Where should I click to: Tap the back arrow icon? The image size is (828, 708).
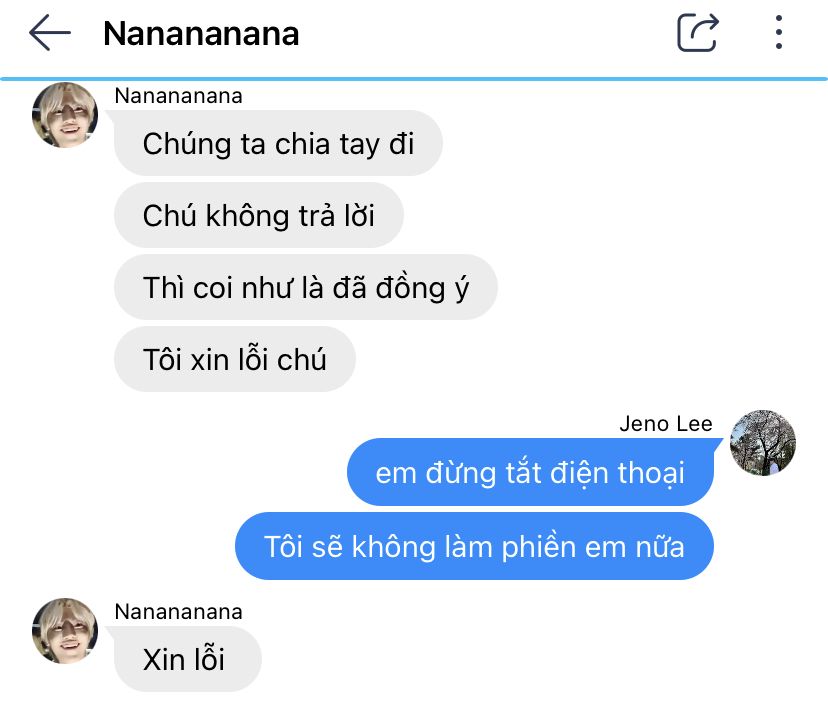coord(50,33)
